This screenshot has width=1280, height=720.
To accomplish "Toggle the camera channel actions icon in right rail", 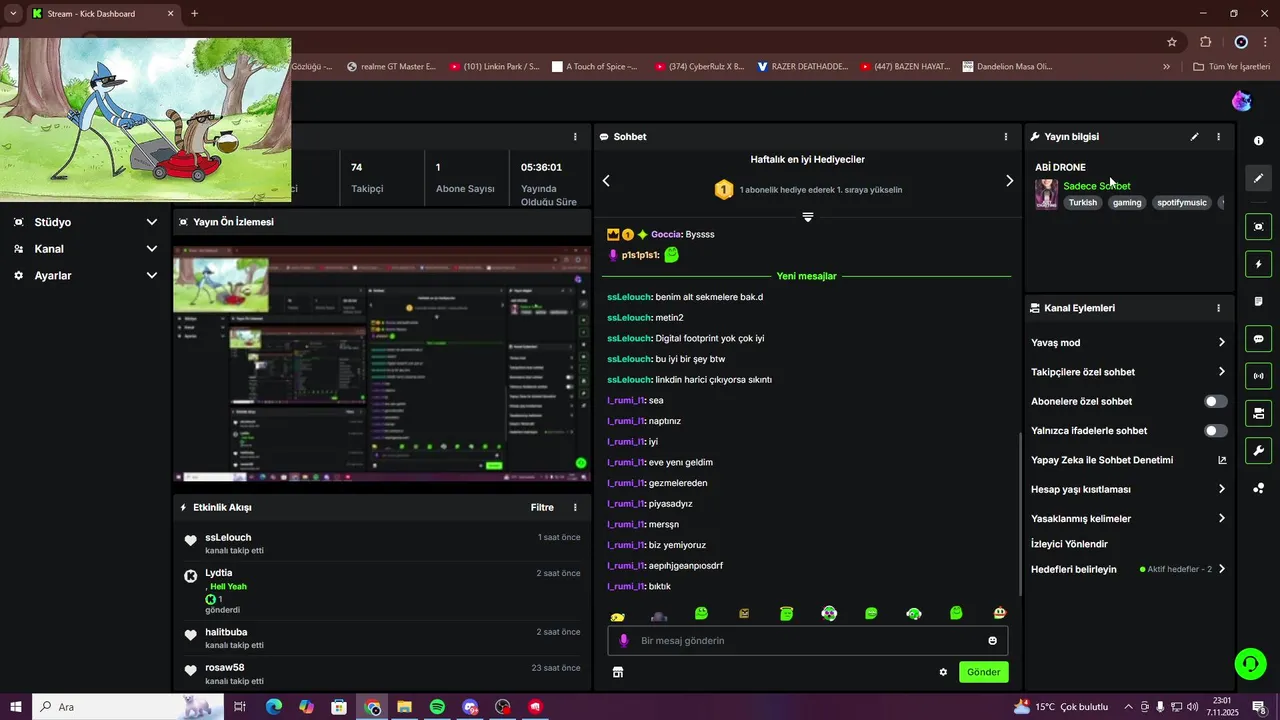I will 1258,413.
